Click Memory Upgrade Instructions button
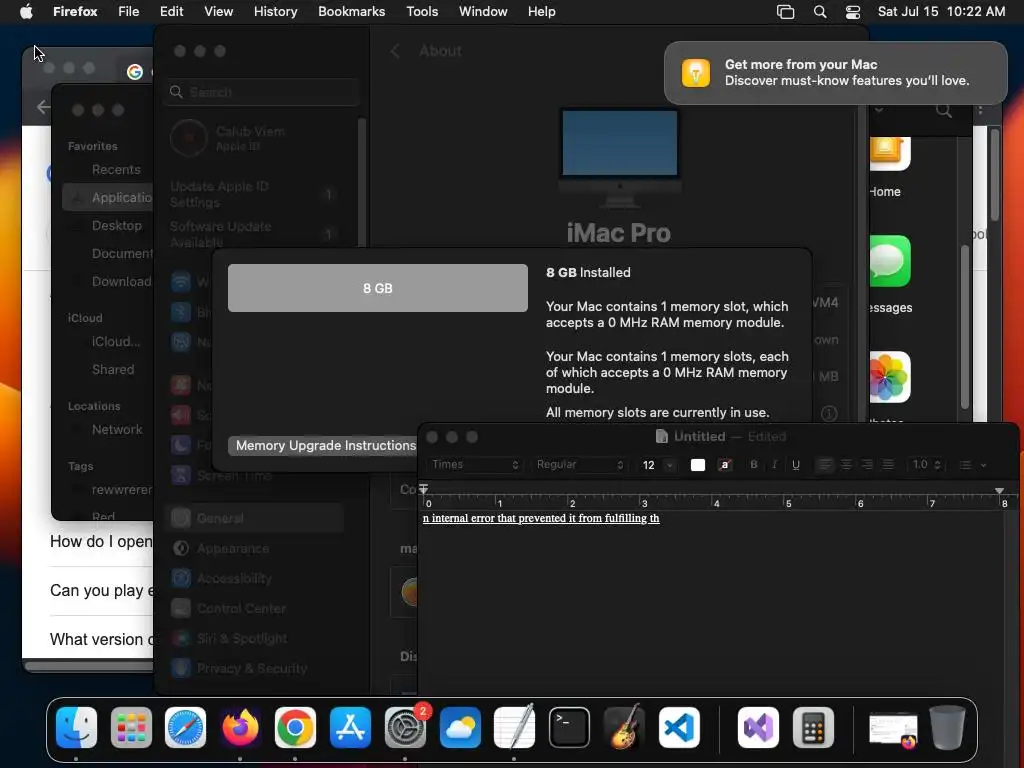 tap(325, 445)
